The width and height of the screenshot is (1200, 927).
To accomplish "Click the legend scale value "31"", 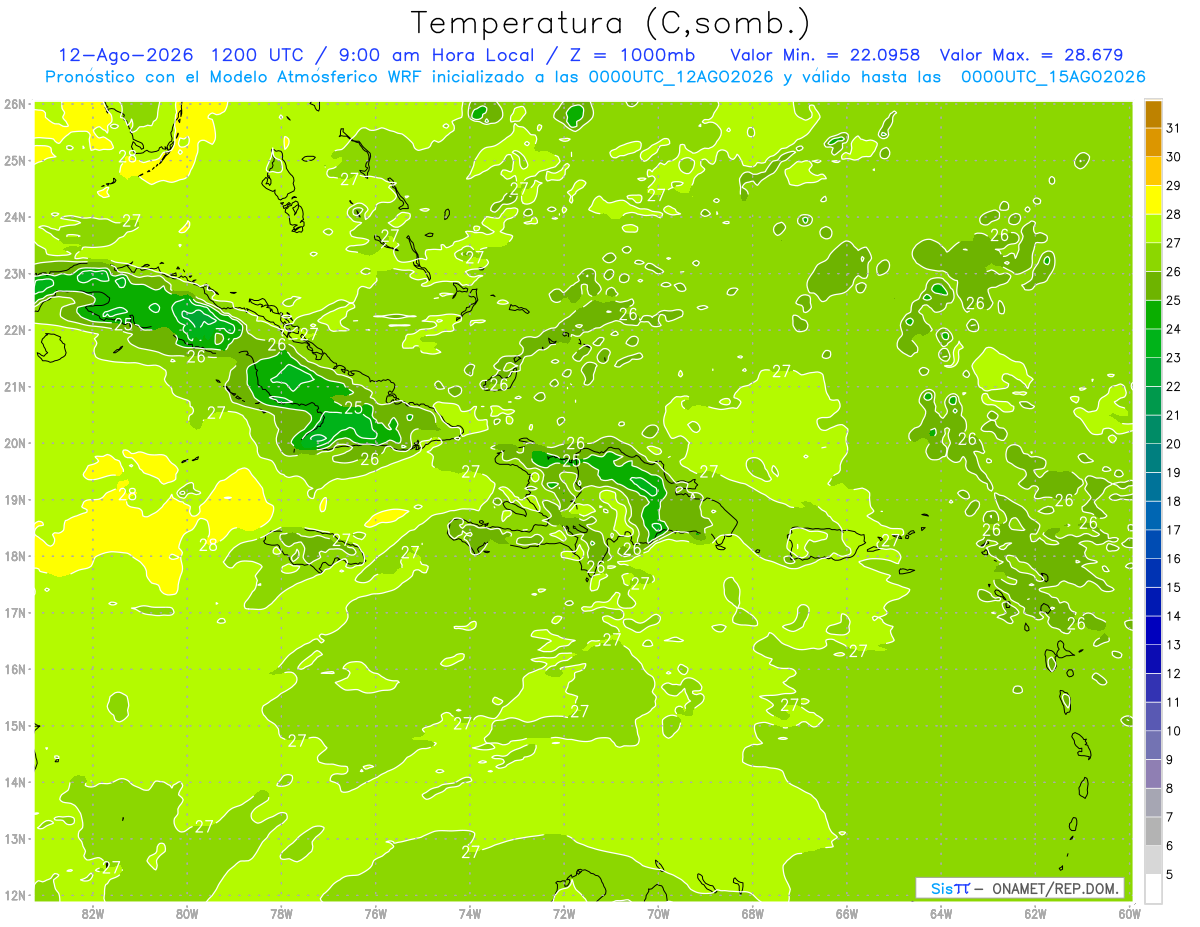I will point(1173,128).
